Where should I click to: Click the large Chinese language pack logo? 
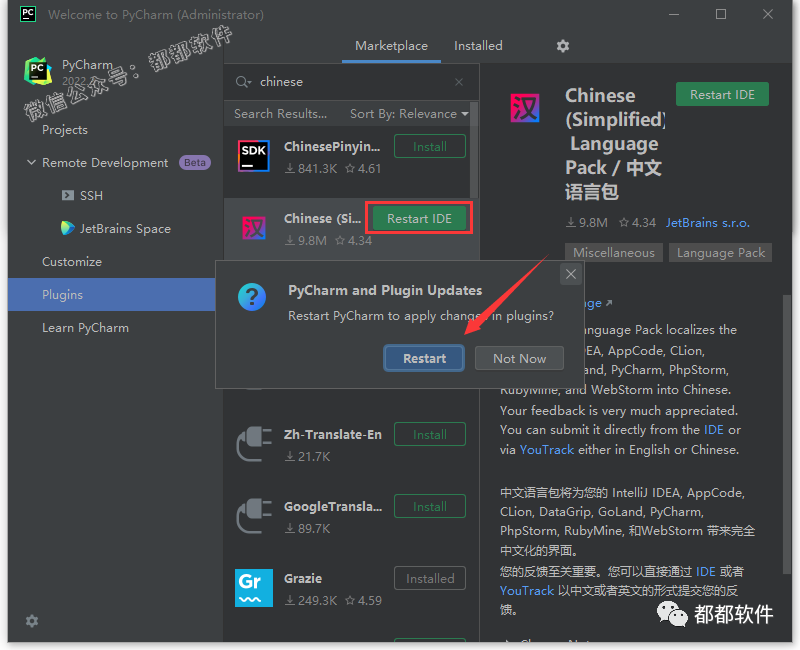coord(525,108)
